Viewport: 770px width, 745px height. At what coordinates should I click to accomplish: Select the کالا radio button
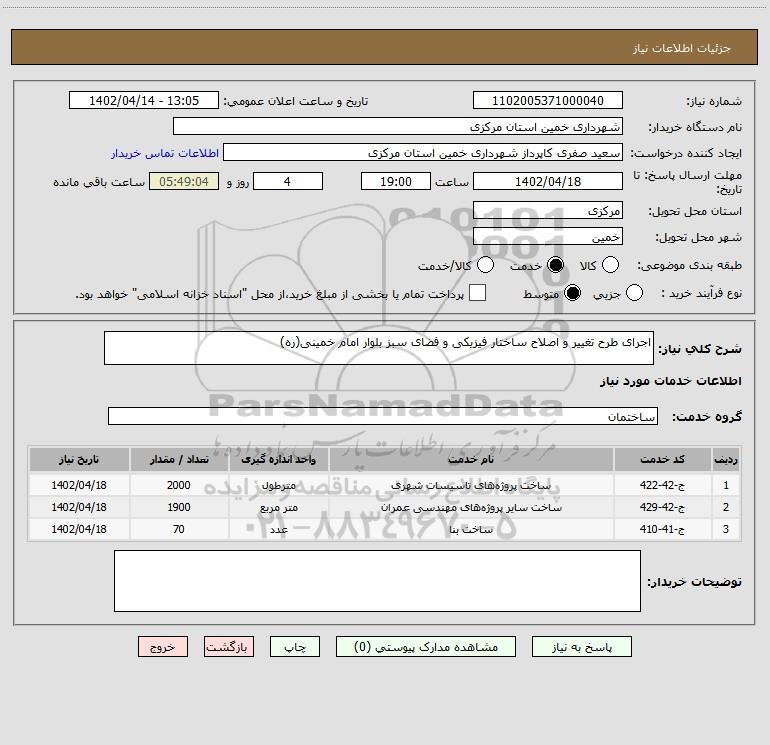pos(610,265)
